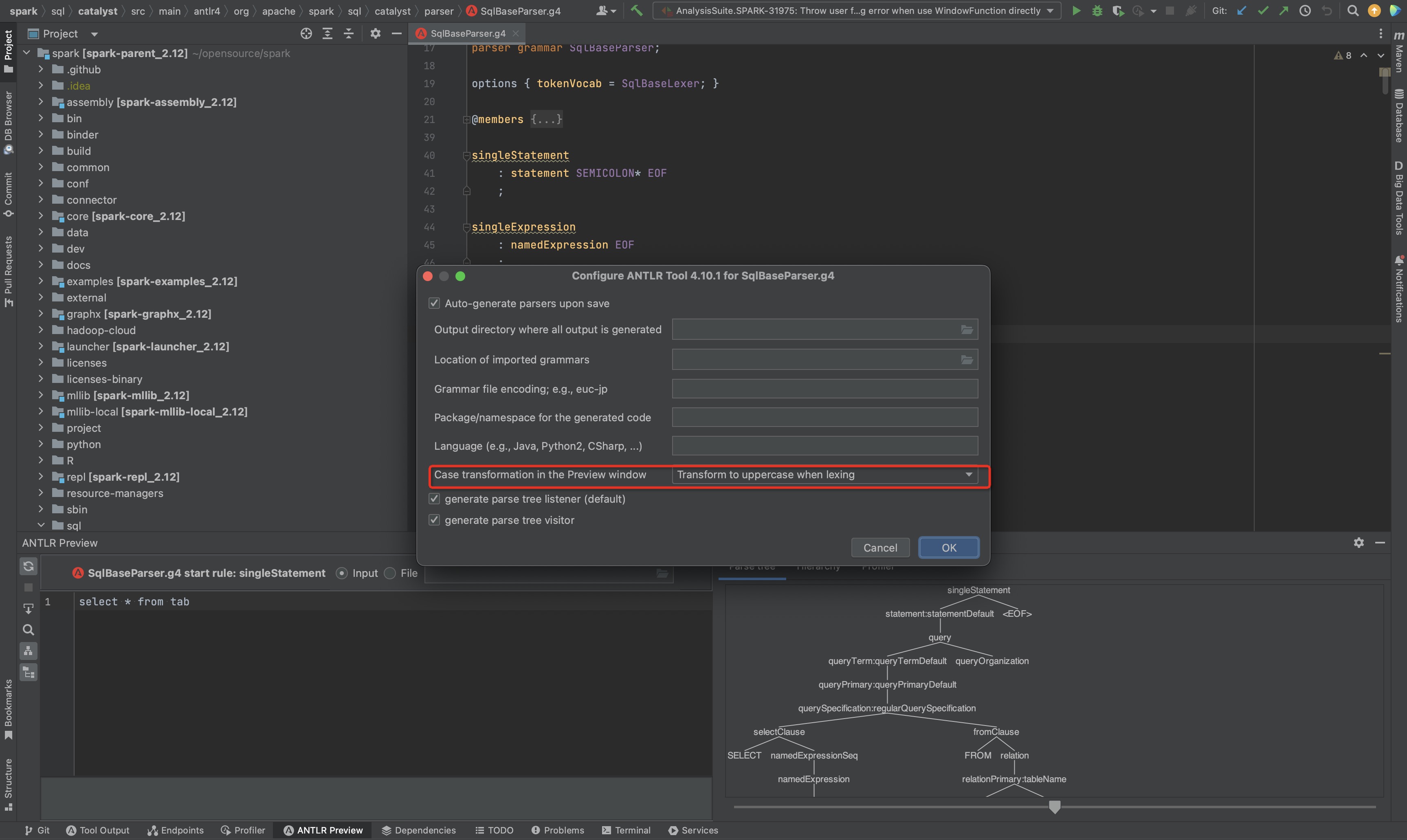Cancel the ANTLR Tool configuration dialog
The height and width of the screenshot is (840, 1407).
coord(879,548)
